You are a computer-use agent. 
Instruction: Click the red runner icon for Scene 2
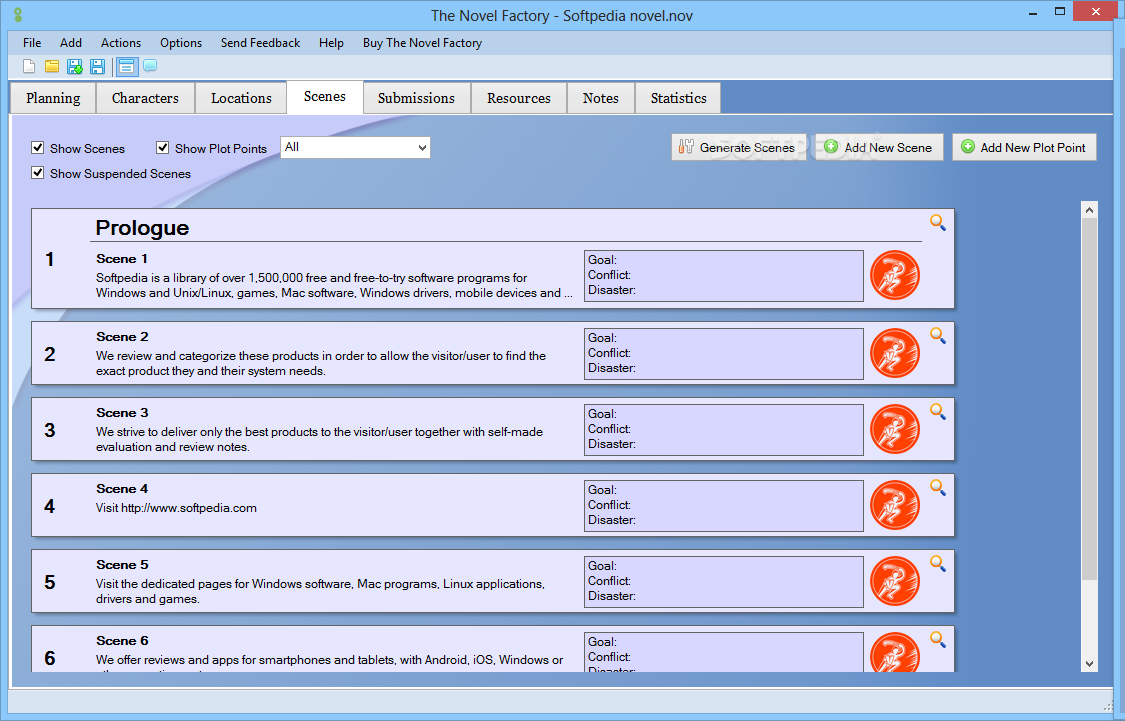895,353
